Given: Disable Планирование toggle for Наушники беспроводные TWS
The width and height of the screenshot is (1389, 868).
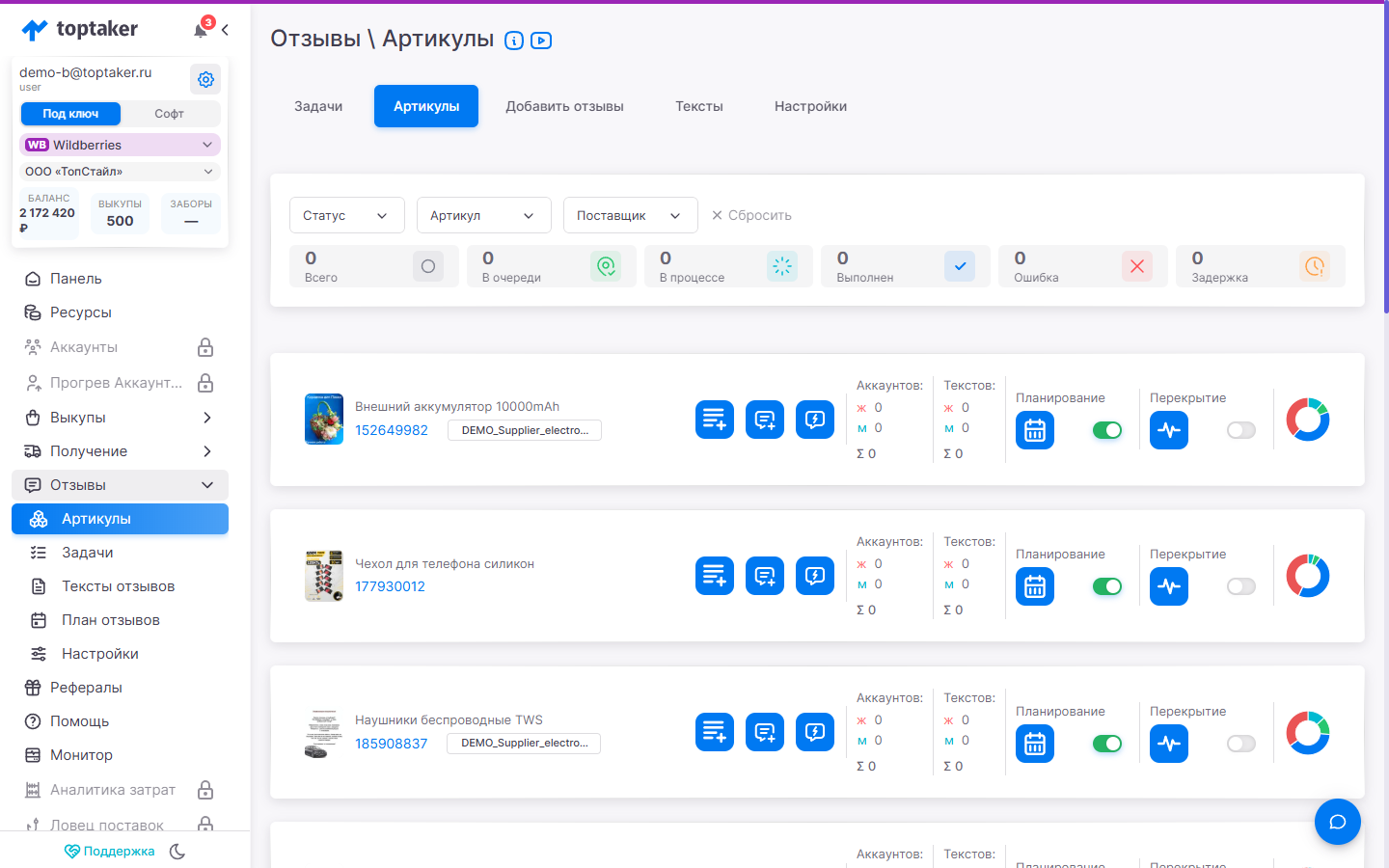Looking at the screenshot, I should [1107, 744].
